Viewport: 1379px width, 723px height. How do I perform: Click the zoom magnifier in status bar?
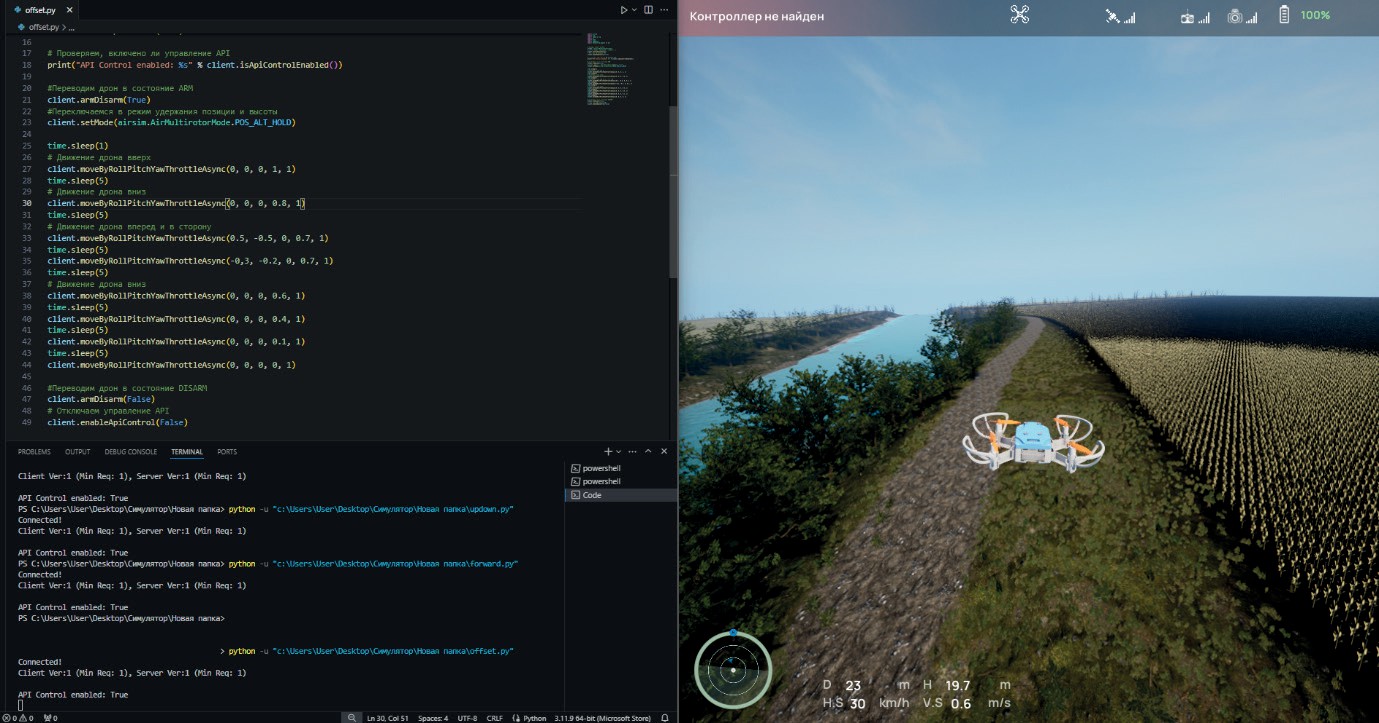[351, 718]
